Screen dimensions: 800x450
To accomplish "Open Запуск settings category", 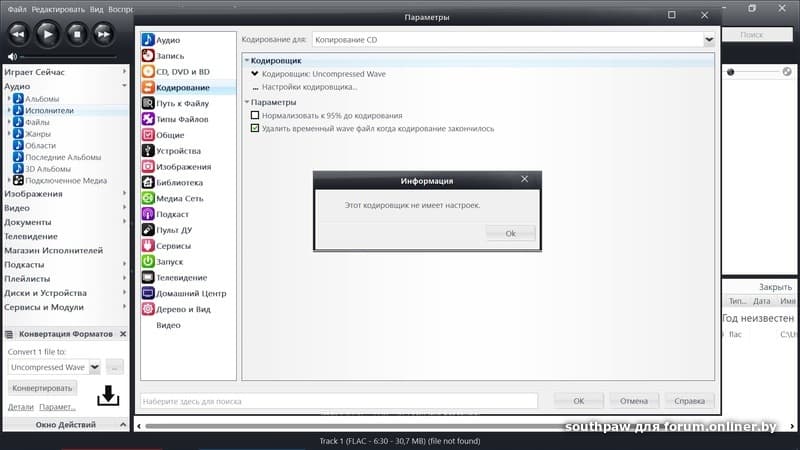I will [188, 261].
